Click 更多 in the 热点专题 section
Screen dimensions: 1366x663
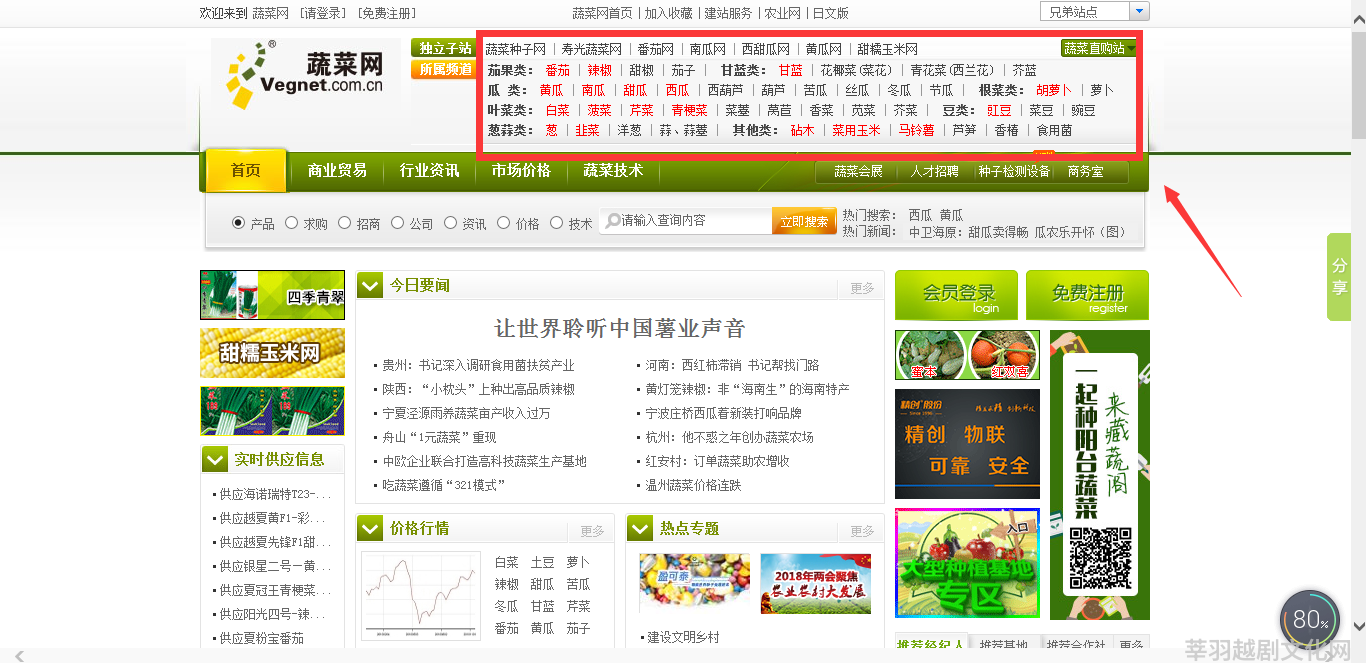tap(862, 531)
